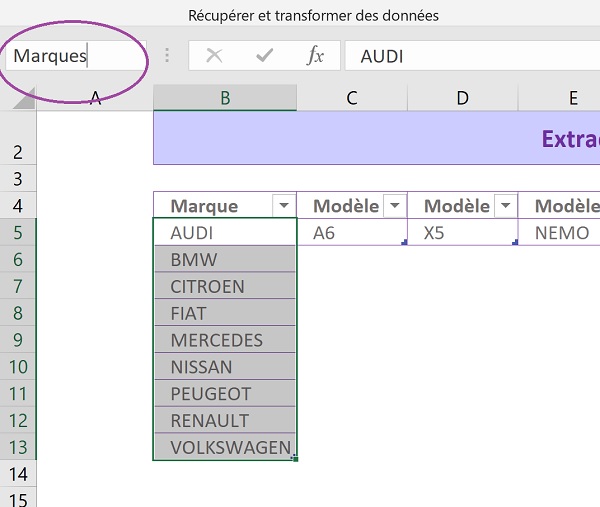This screenshot has height=507, width=600.
Task: Click the Select All corner triangle
Action: point(24,98)
